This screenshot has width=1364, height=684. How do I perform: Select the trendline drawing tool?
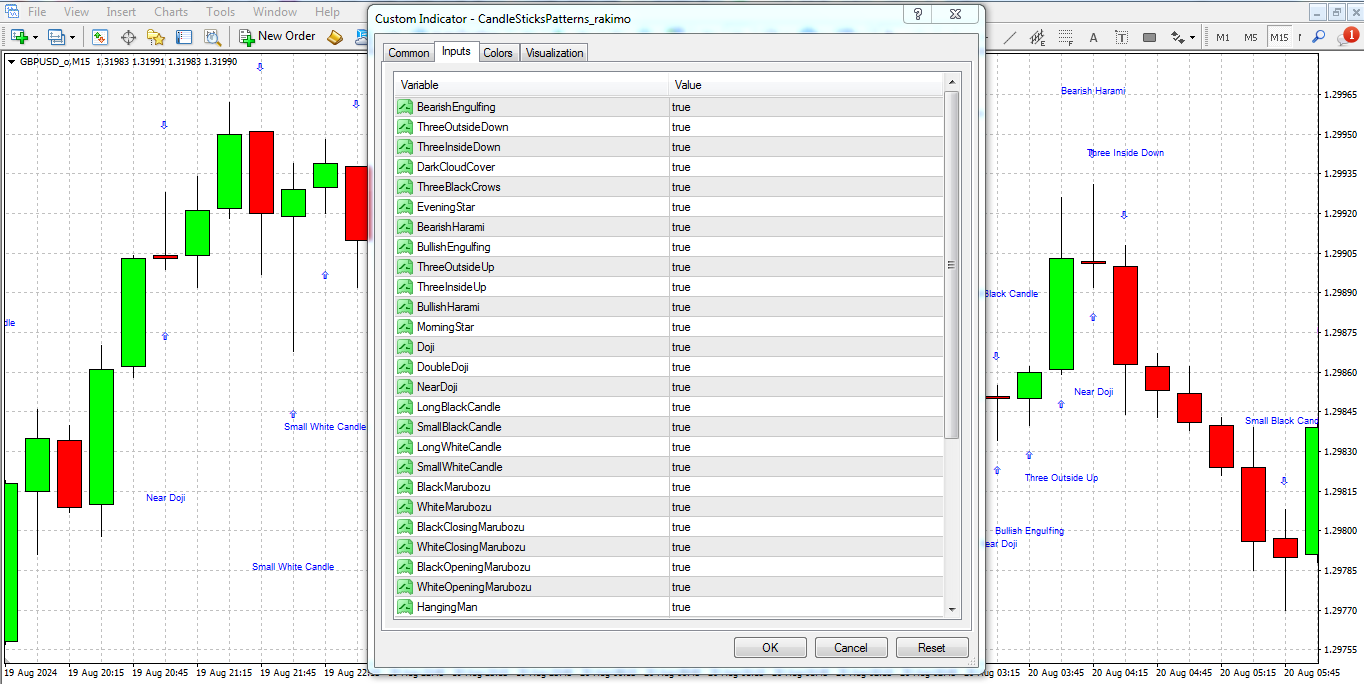[x=1010, y=37]
